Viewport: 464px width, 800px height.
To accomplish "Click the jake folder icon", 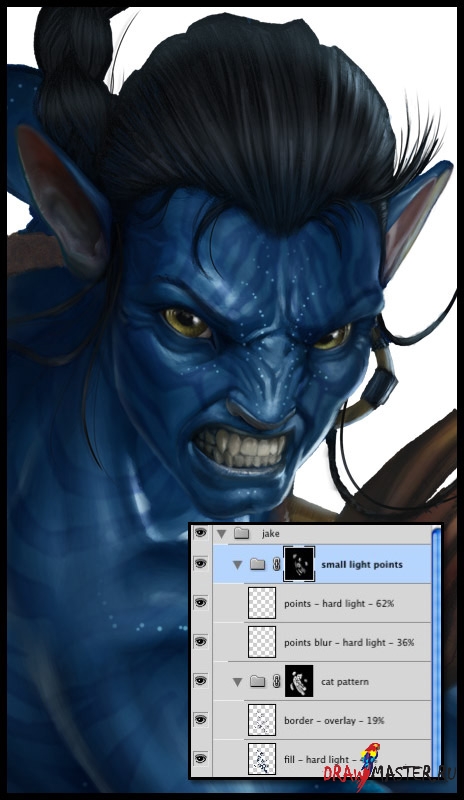I will pos(241,534).
